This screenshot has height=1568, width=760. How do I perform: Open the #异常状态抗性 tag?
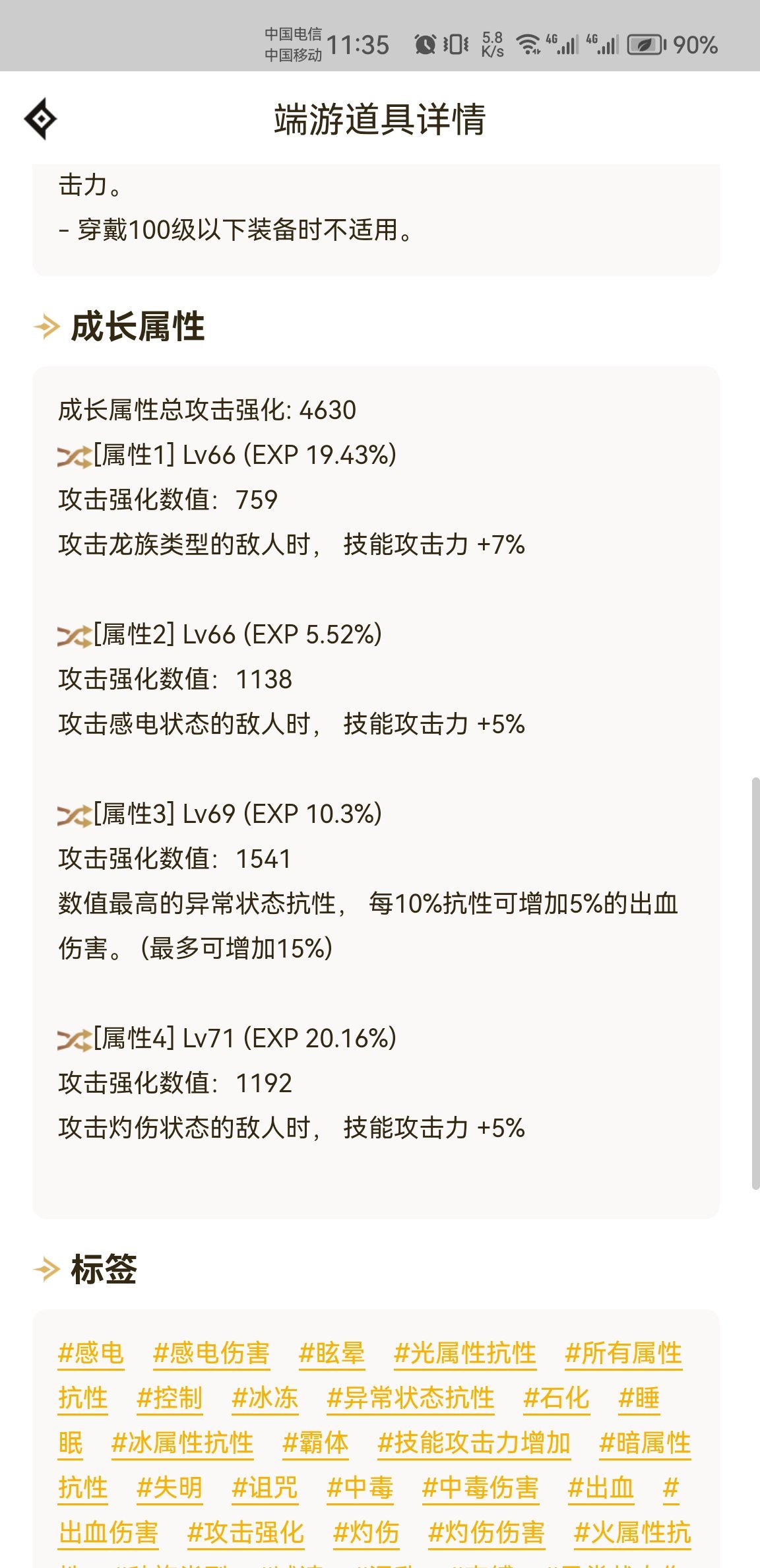(x=410, y=1398)
